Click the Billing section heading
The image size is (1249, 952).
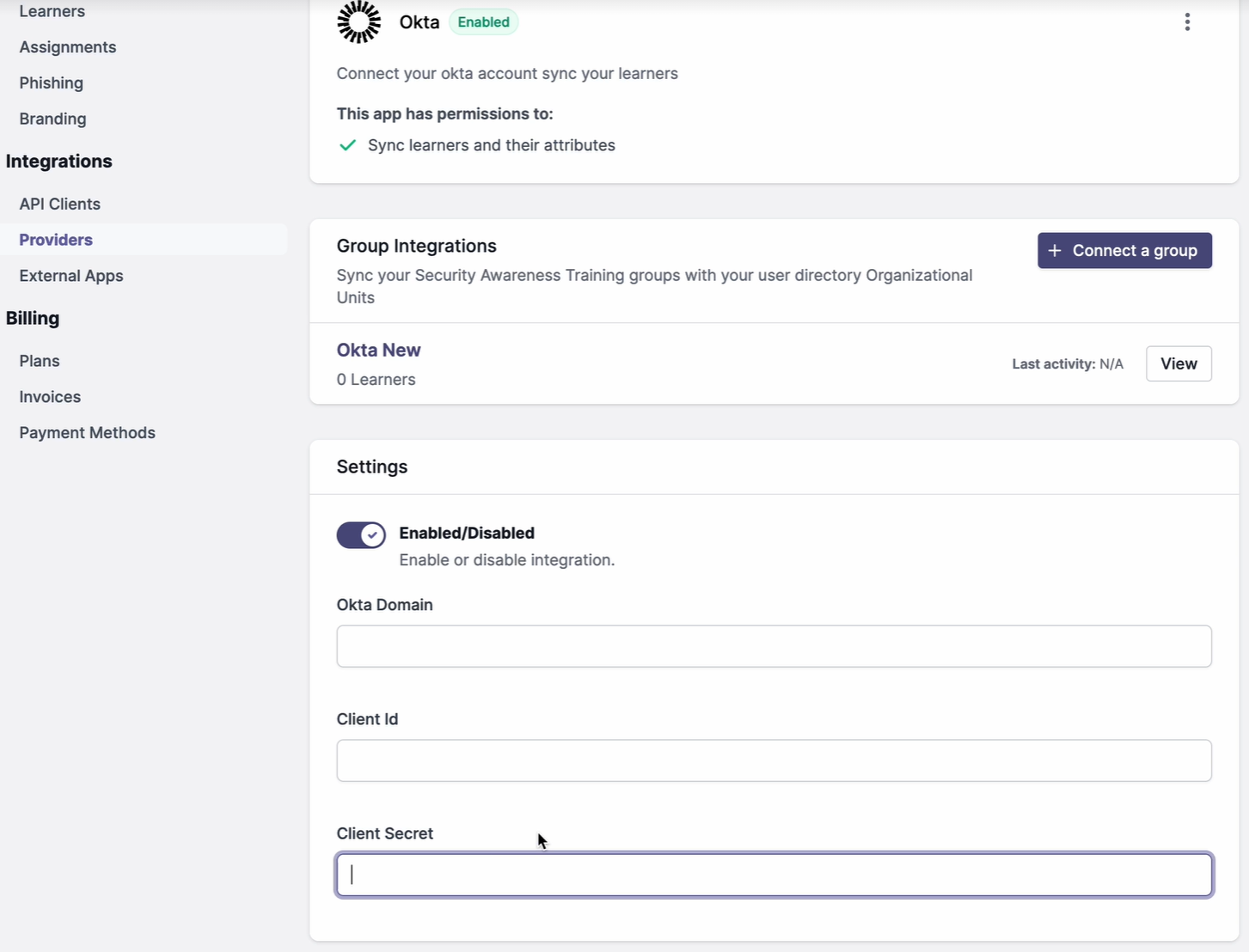33,318
